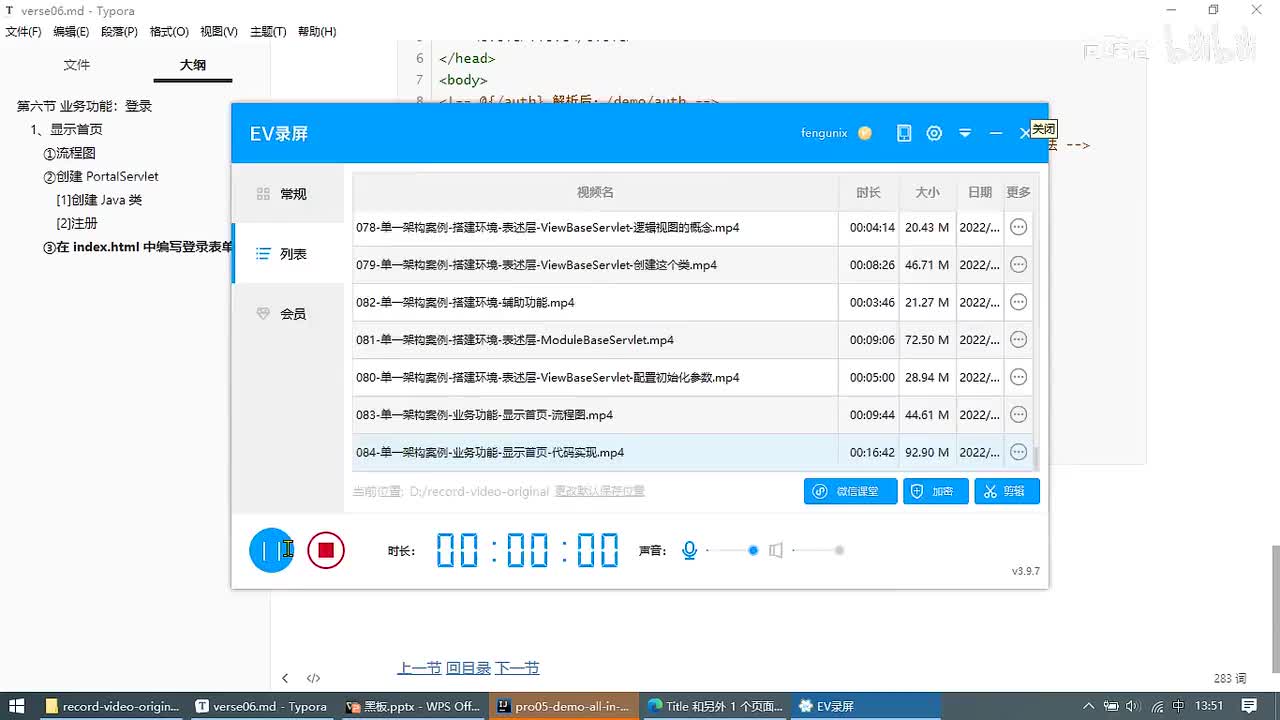This screenshot has height=720, width=1280.
Task: Go to outline item ②创建 PortalServlet
Action: tap(101, 176)
